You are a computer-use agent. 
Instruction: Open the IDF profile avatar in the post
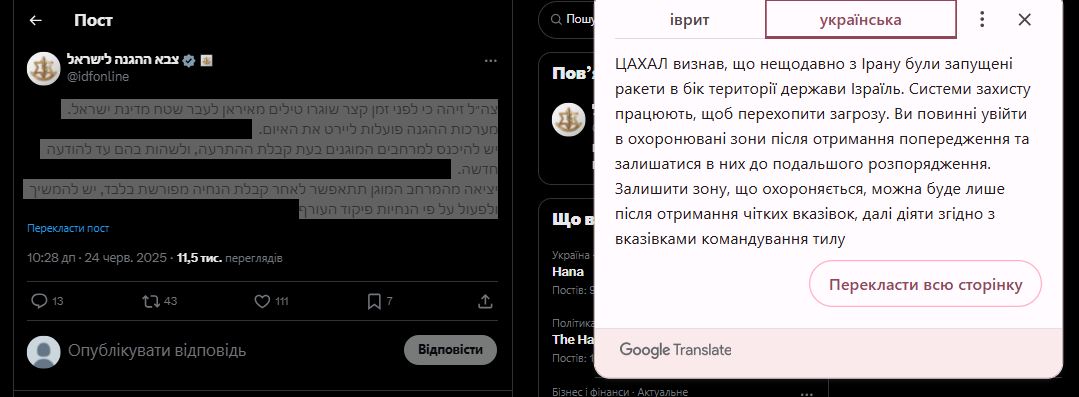43,68
